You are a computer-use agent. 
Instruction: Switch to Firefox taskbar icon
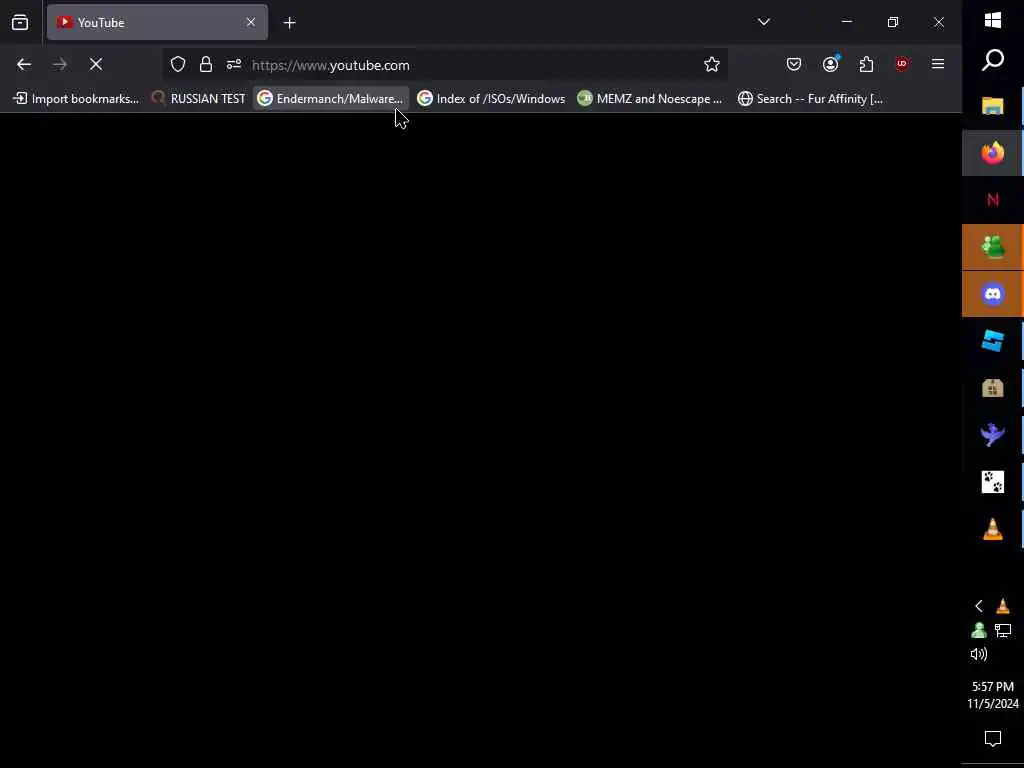pos(993,153)
